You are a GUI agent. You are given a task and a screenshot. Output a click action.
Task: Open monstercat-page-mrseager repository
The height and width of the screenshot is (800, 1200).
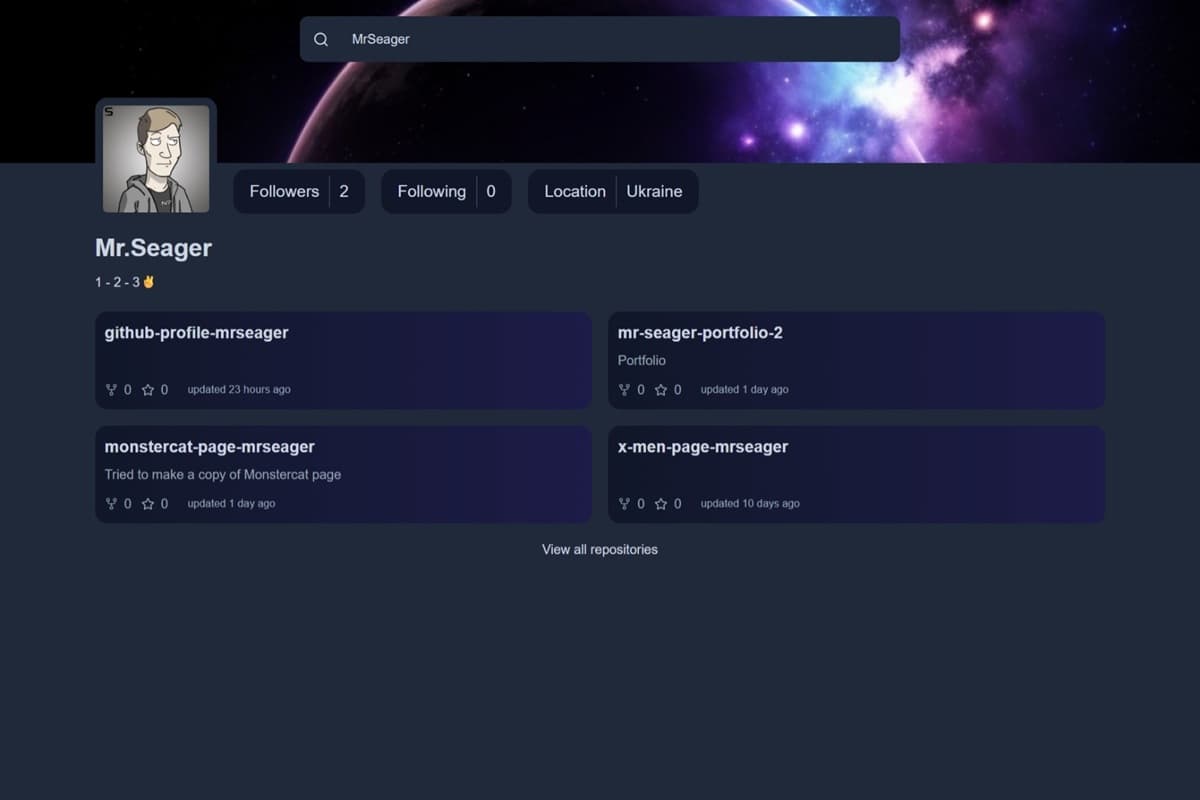tap(343, 474)
